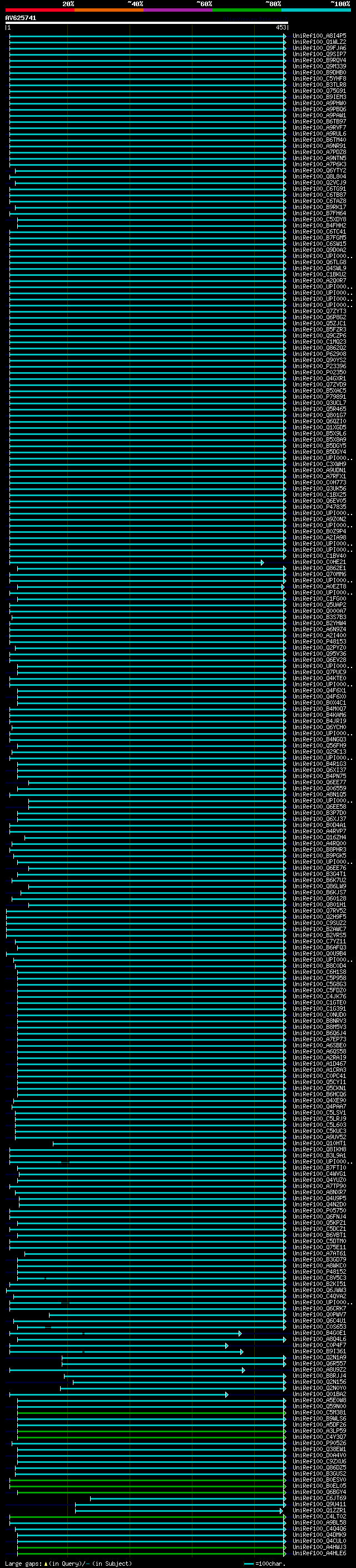The height and width of the screenshot is (1568, 356).
Task: Open hit UniRef100_Q9FJA6
Action: 319,48
